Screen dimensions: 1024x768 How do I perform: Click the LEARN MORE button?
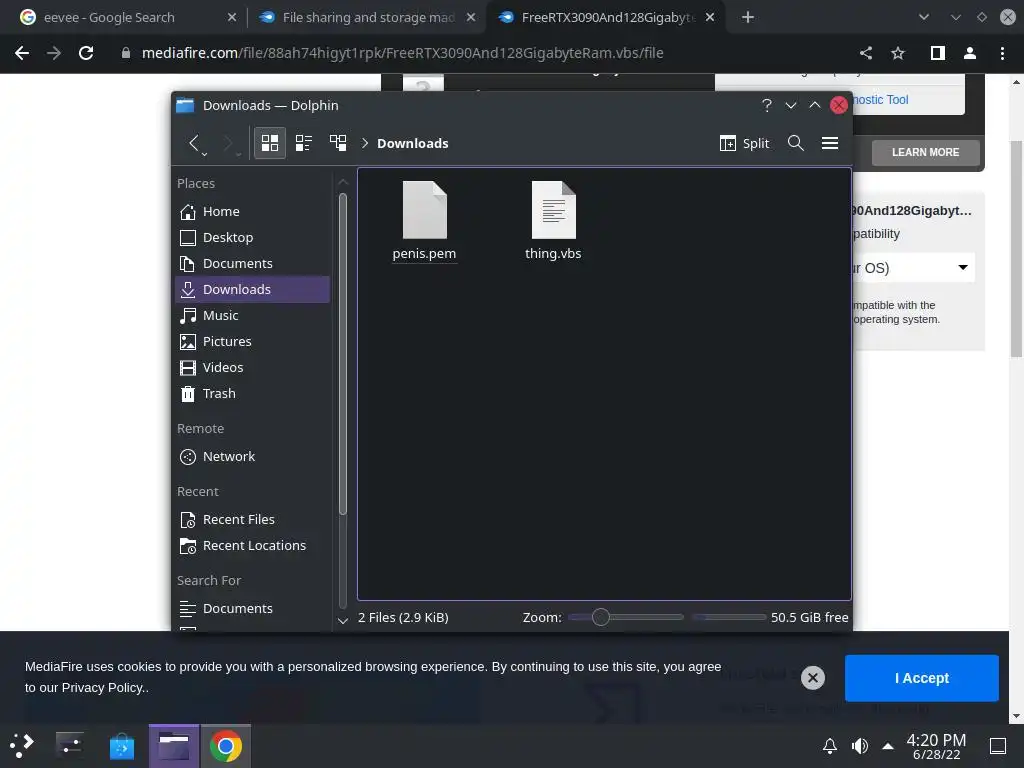coord(925,152)
